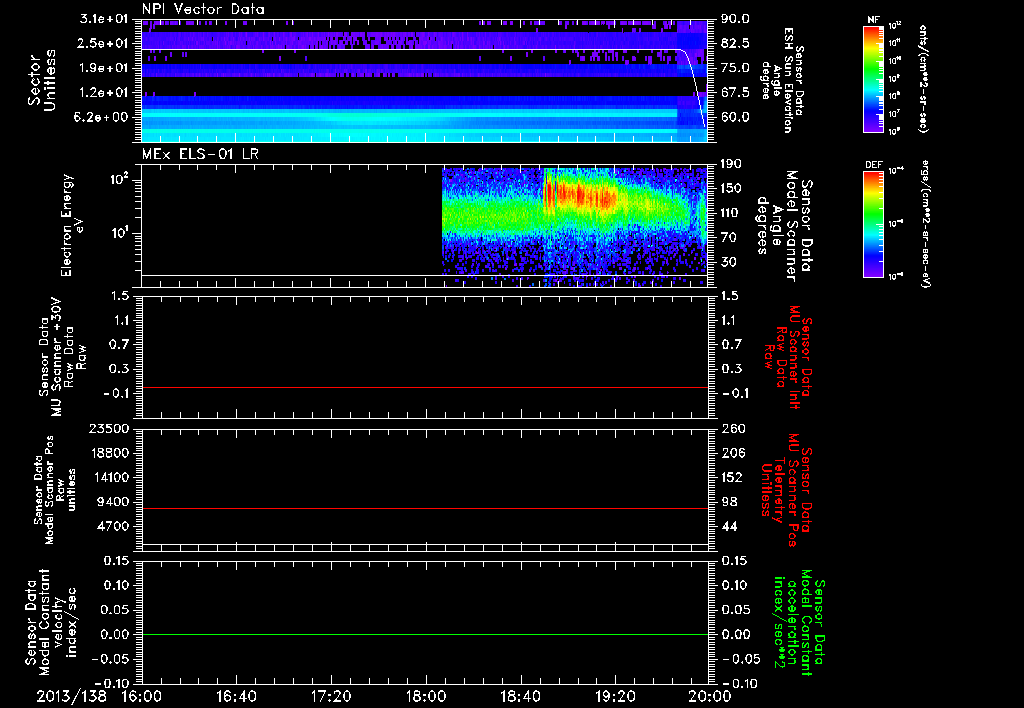Click the DEF color scale bar
The image size is (1024, 708).
click(871, 222)
